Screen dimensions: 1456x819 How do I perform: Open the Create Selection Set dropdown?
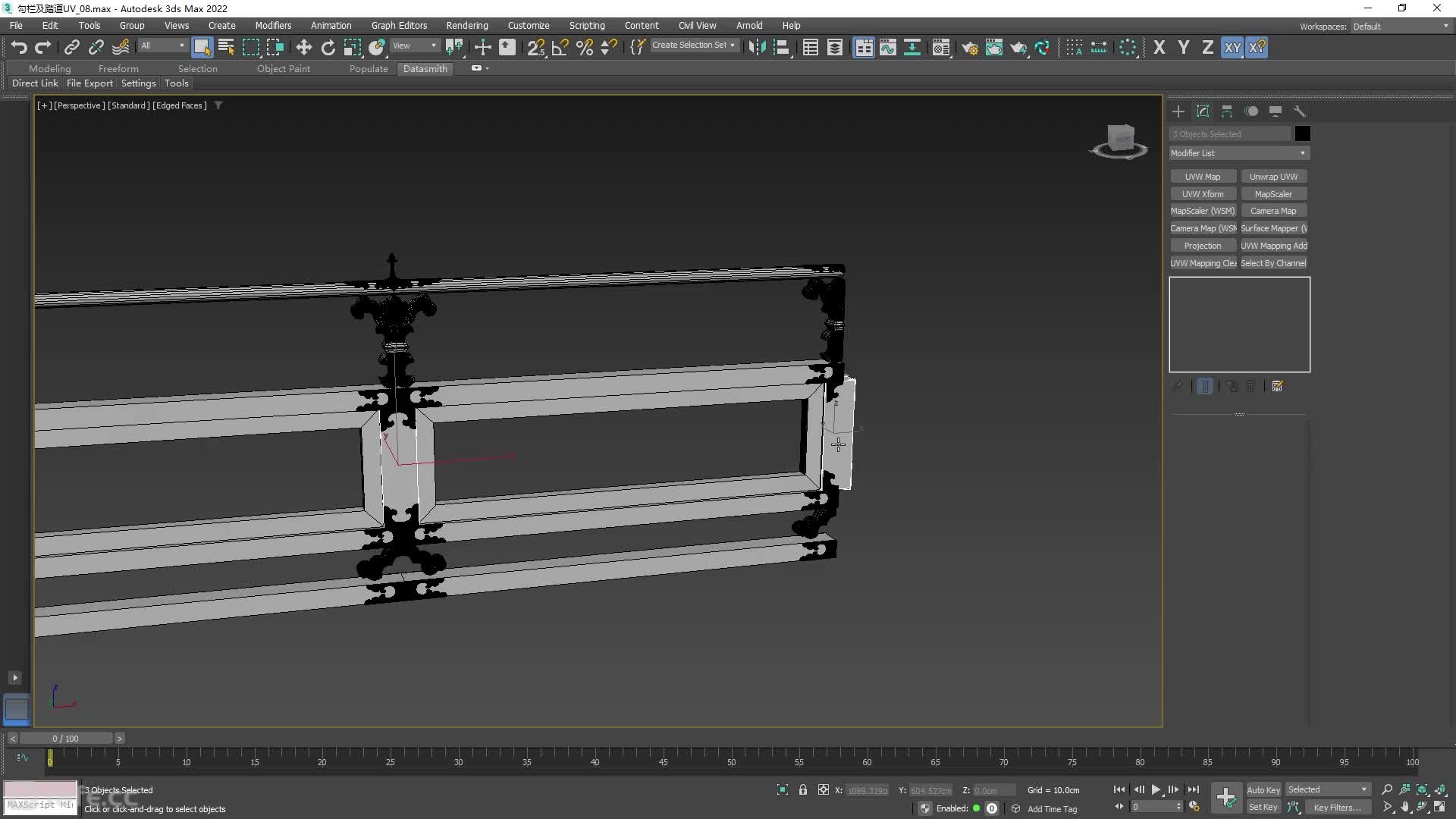[x=693, y=45]
